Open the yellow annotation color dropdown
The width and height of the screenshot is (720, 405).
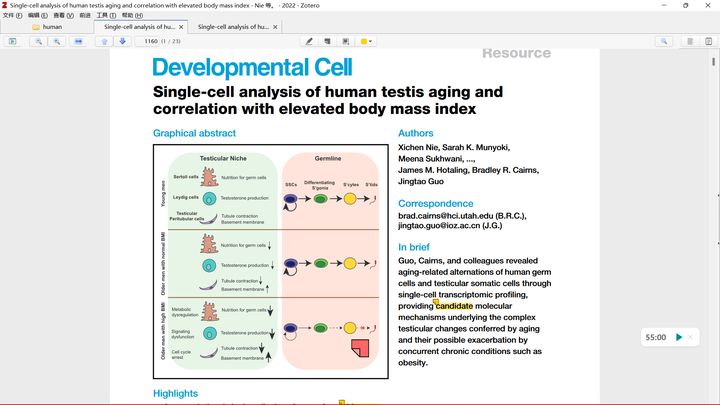tap(367, 41)
